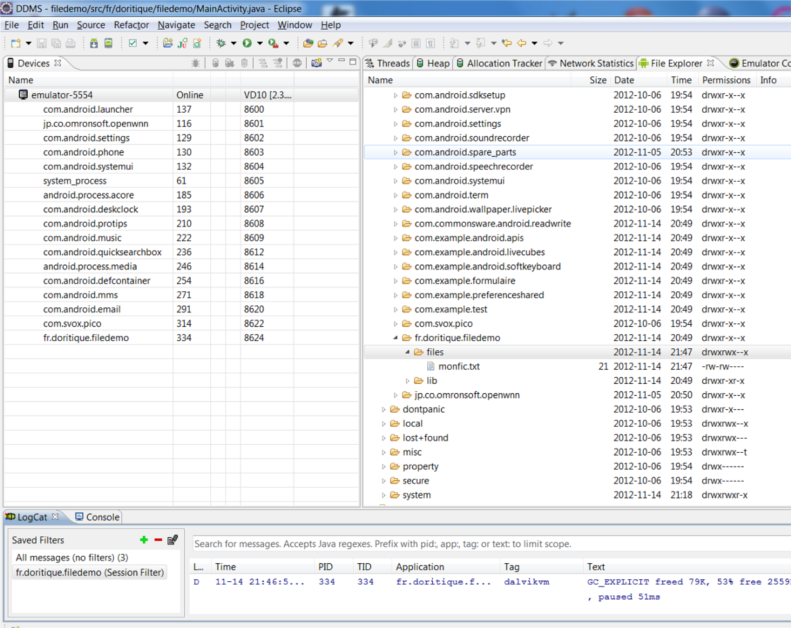
Task: Select All messages (no filters) entry
Action: [x=71, y=557]
